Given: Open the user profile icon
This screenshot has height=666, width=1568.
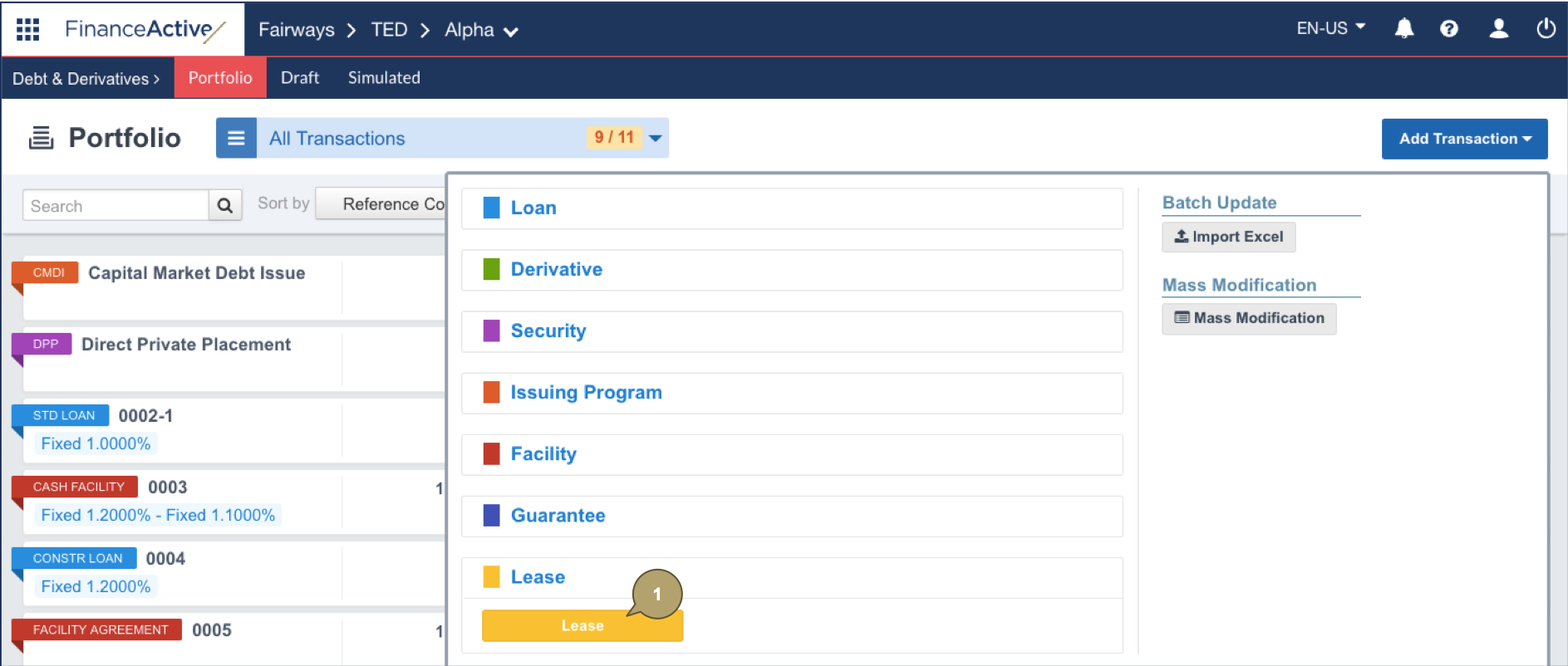Looking at the screenshot, I should pos(1499,29).
